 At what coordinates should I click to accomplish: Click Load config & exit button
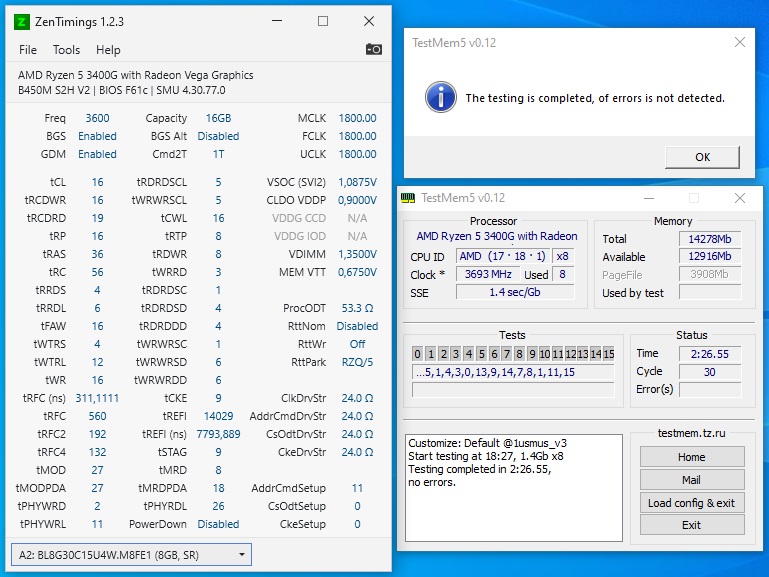(x=692, y=503)
